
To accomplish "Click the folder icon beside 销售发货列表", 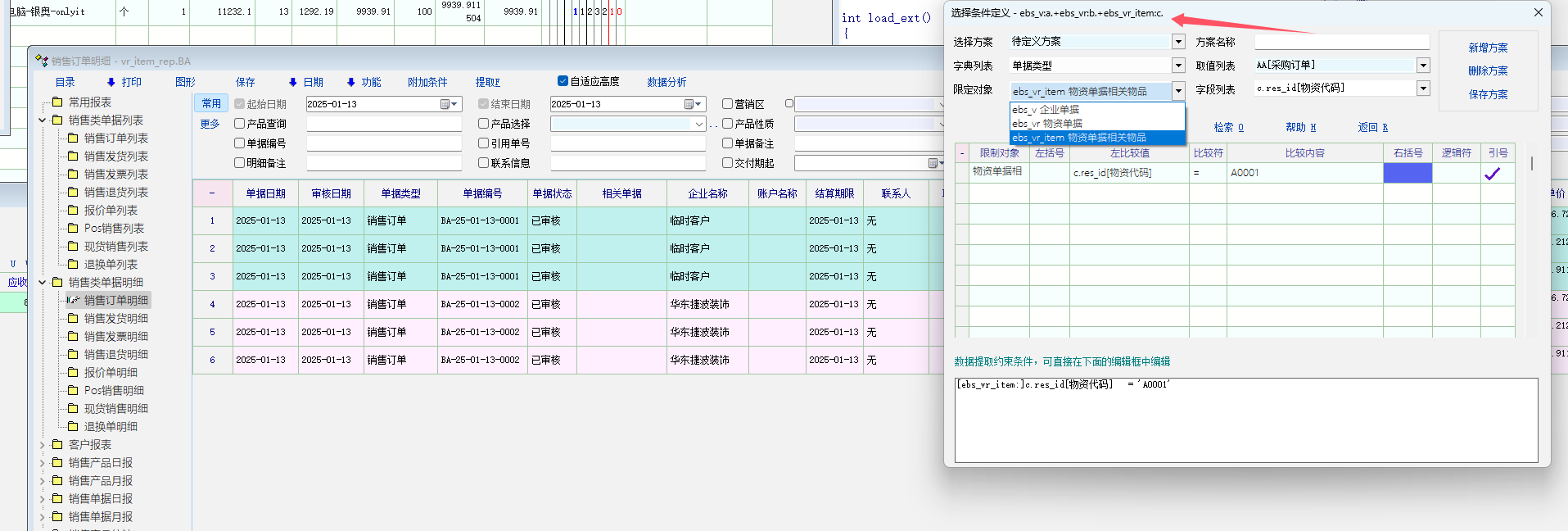I will click(x=73, y=156).
